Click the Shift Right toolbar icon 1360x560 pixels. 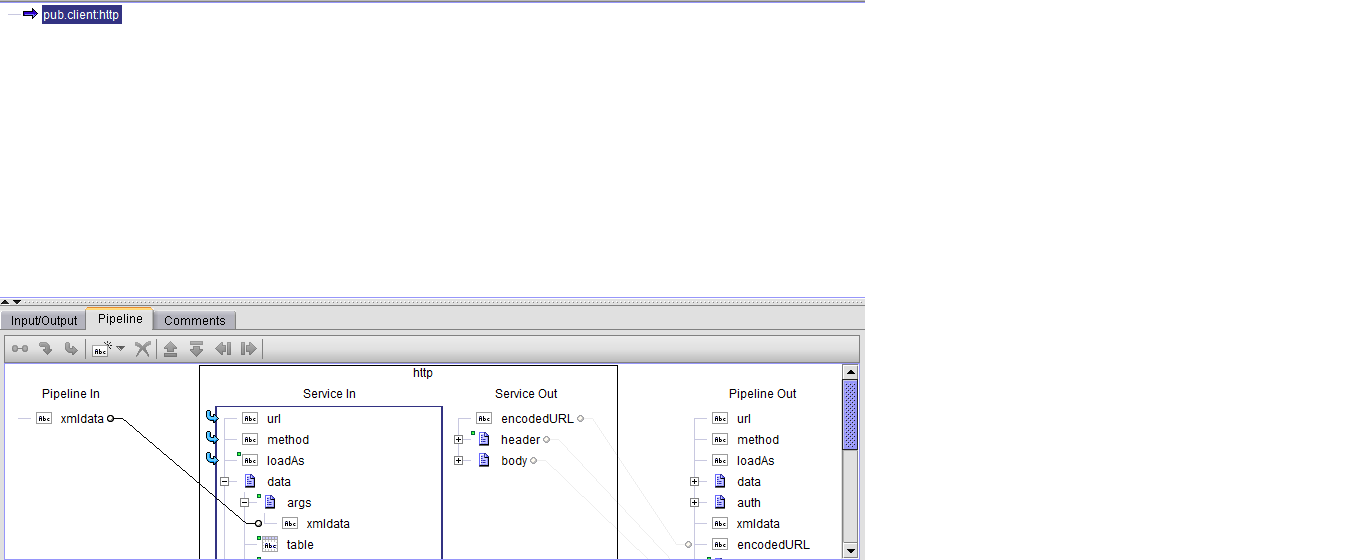pos(248,349)
